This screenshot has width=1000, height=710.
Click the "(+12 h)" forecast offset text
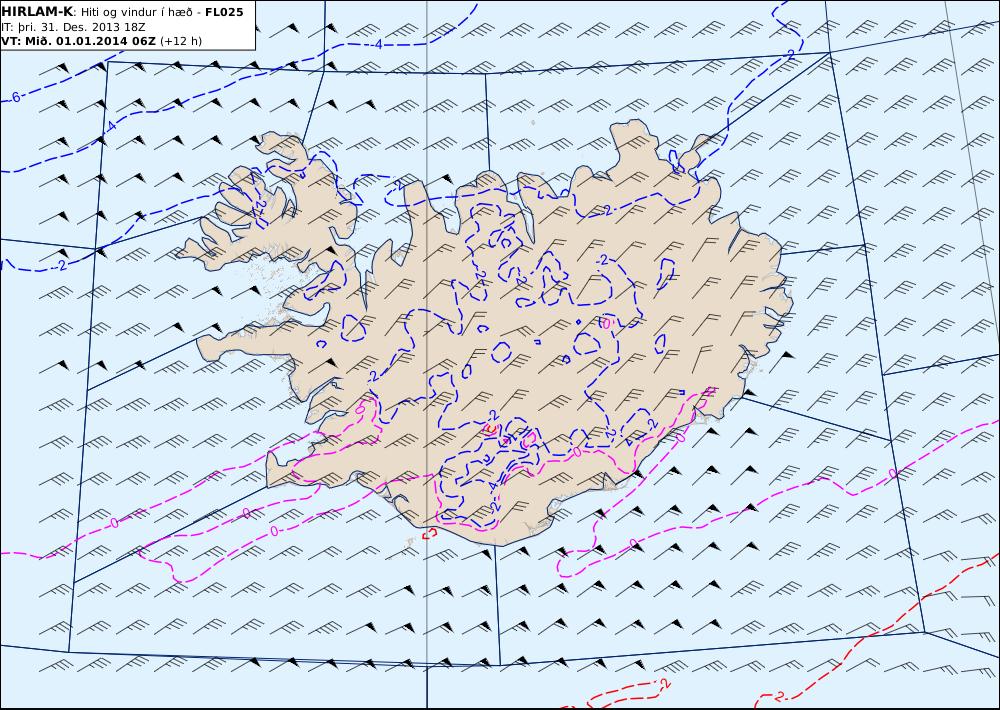180,41
